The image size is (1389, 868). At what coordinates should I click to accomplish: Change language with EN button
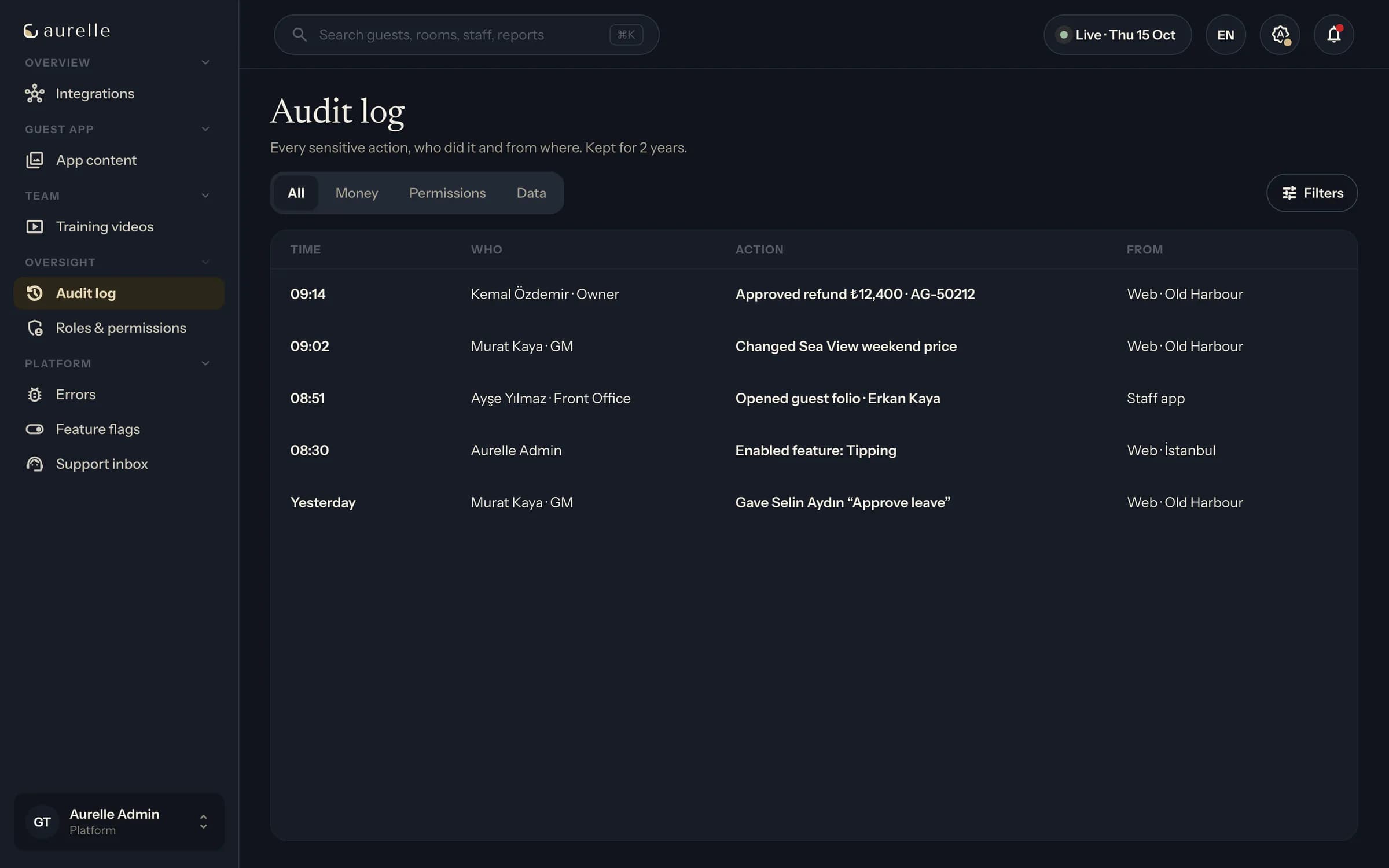point(1226,35)
